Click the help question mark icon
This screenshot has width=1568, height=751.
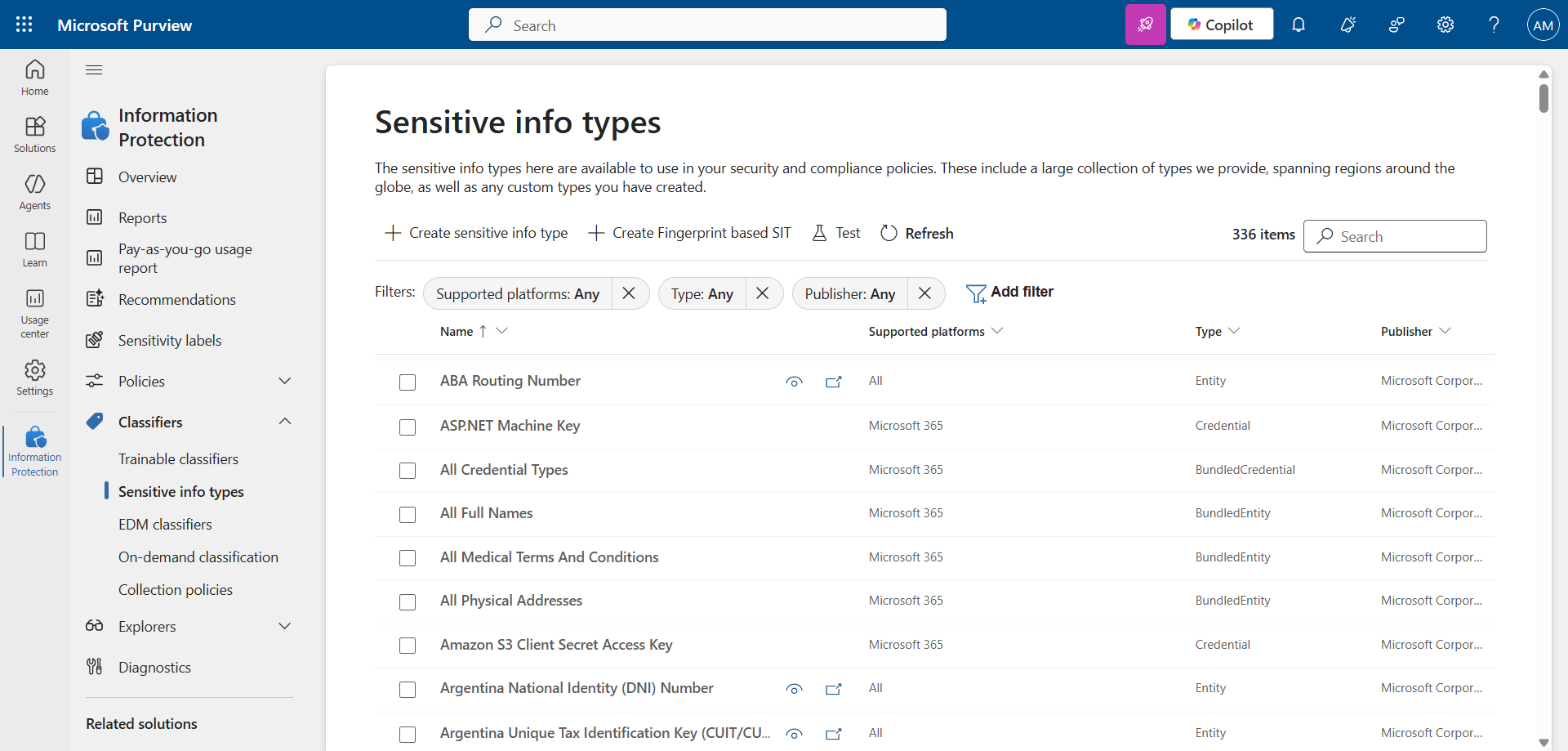pyautogui.click(x=1494, y=25)
